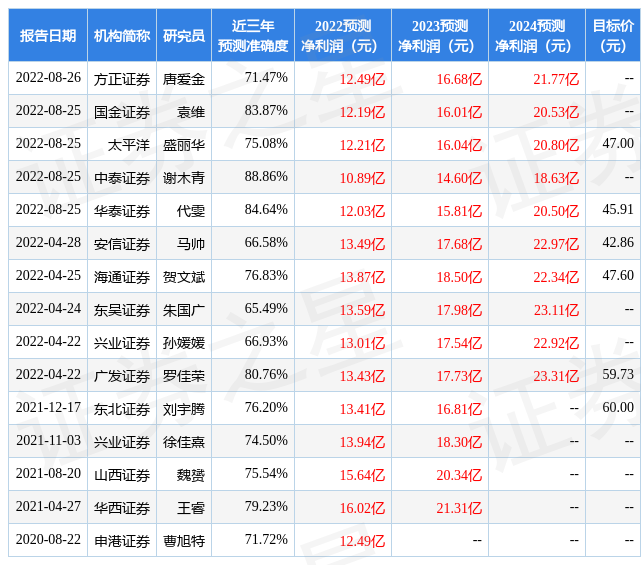
Task: Click the 近三年预测准确度 column header
Action: click(253, 36)
